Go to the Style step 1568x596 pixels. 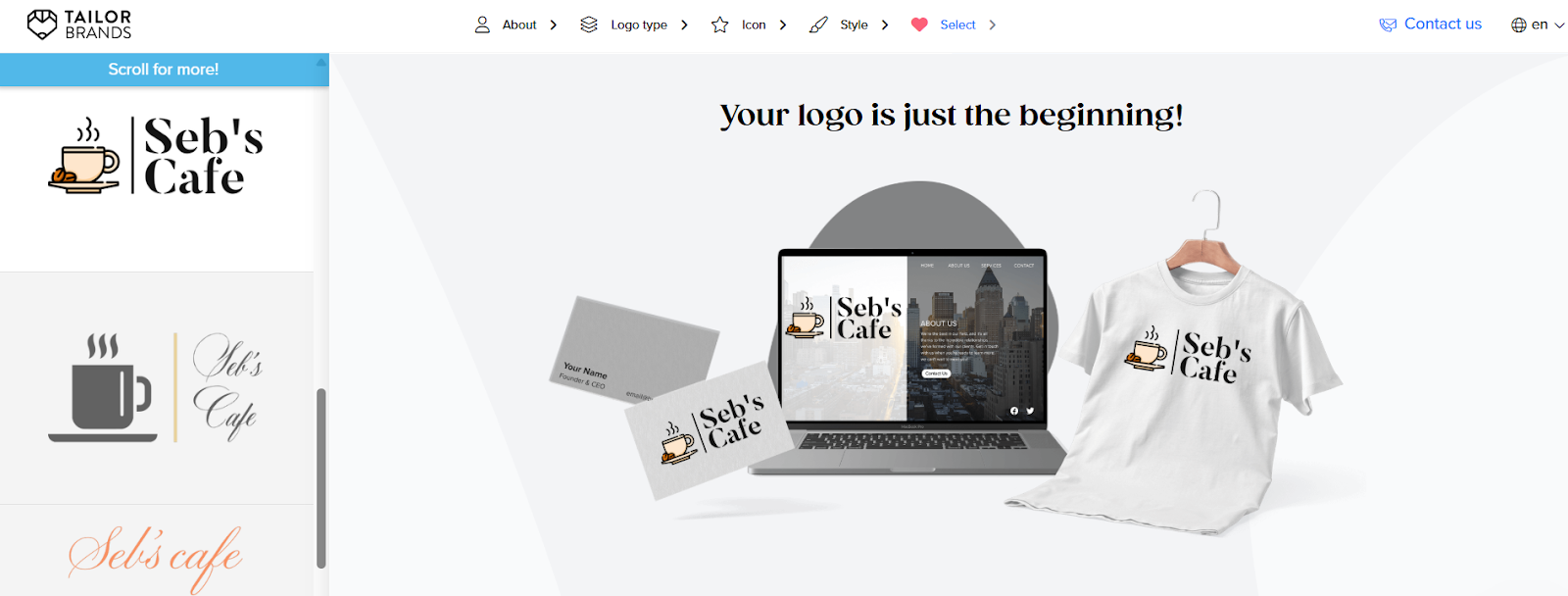pyautogui.click(x=854, y=25)
